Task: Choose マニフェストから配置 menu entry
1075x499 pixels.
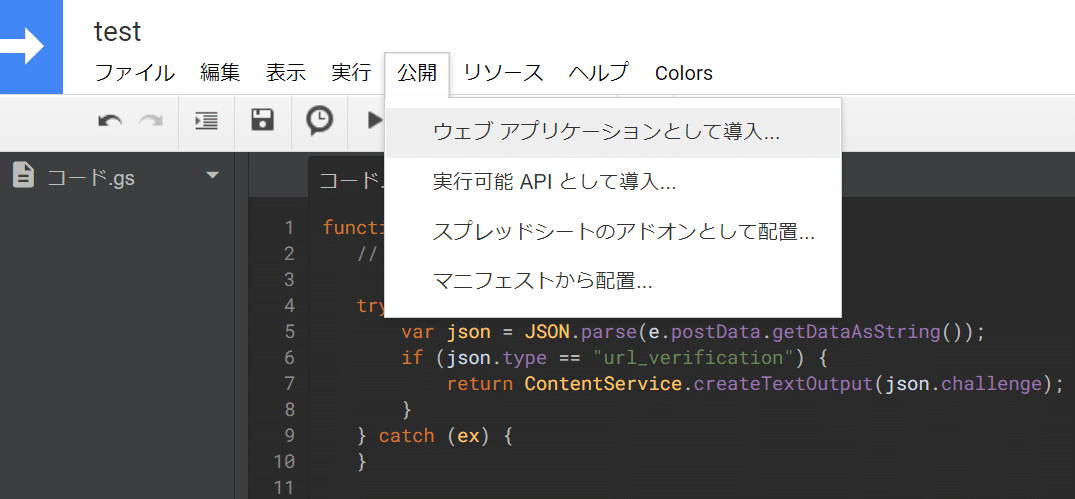Action: (x=542, y=282)
